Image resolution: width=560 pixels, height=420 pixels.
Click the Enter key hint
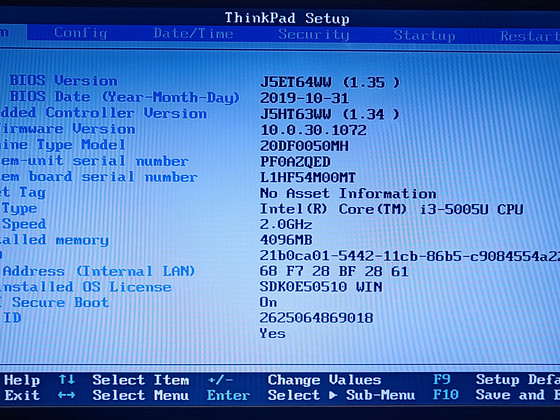(x=229, y=395)
